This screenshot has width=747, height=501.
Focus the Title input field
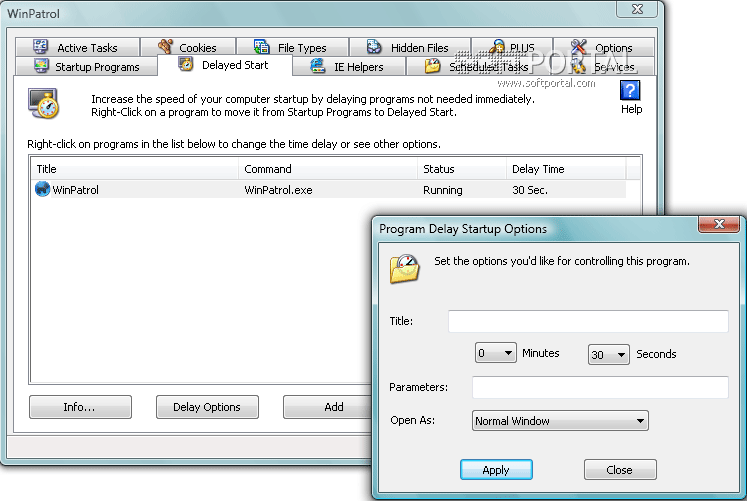(x=588, y=321)
